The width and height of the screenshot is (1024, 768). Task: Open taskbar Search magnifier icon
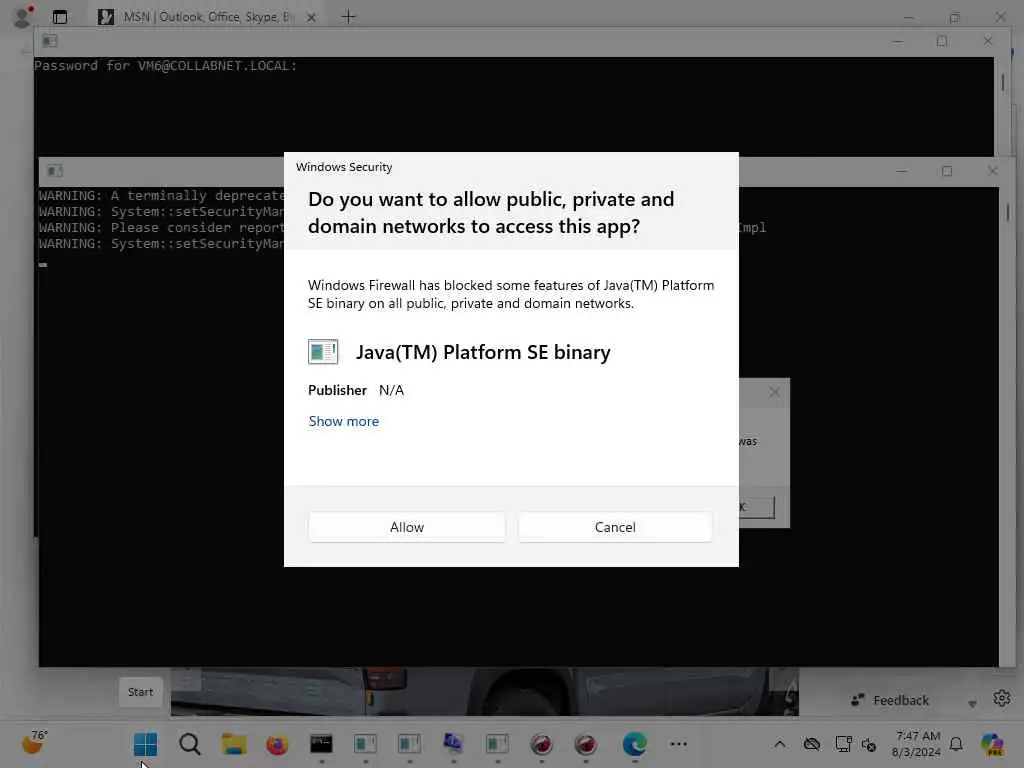point(189,744)
